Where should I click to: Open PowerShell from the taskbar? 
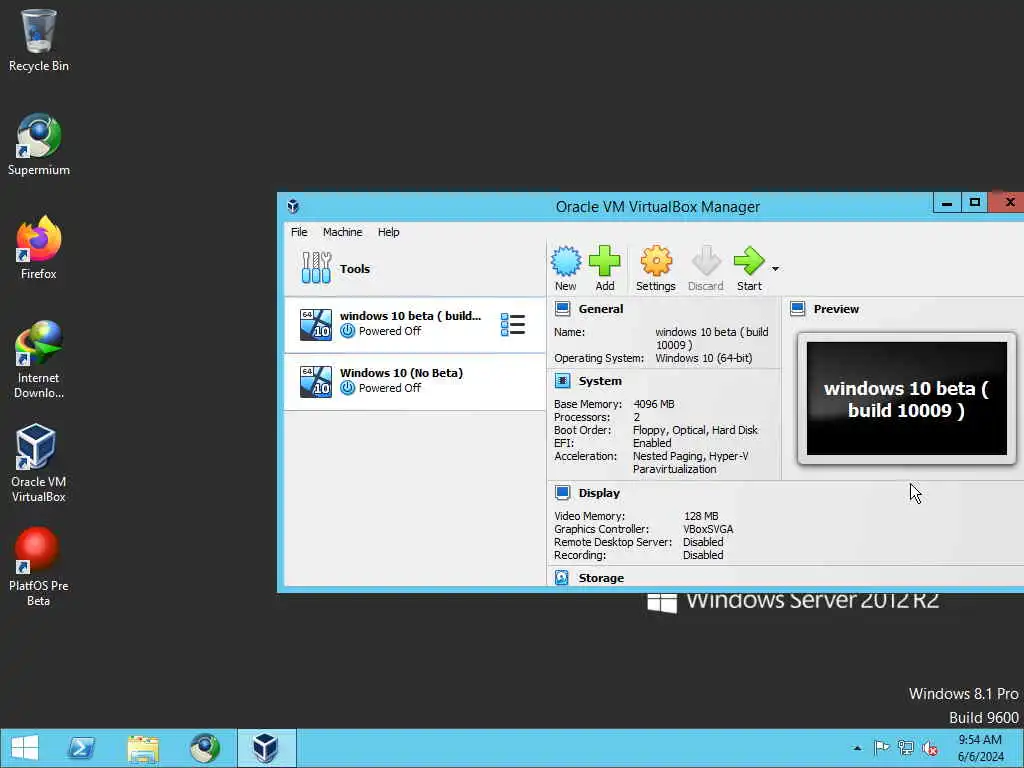click(82, 748)
